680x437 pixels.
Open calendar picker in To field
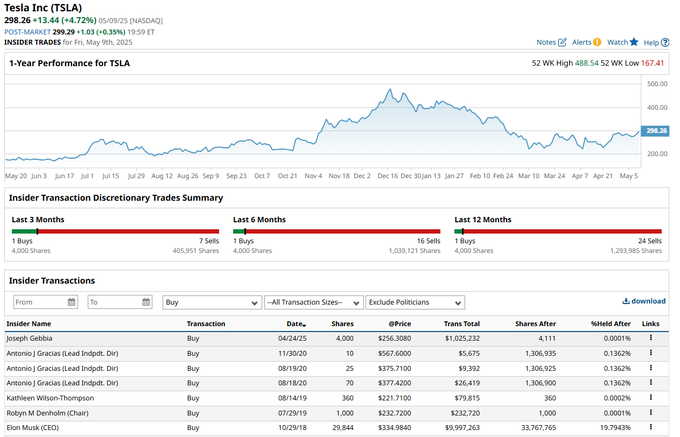(146, 302)
